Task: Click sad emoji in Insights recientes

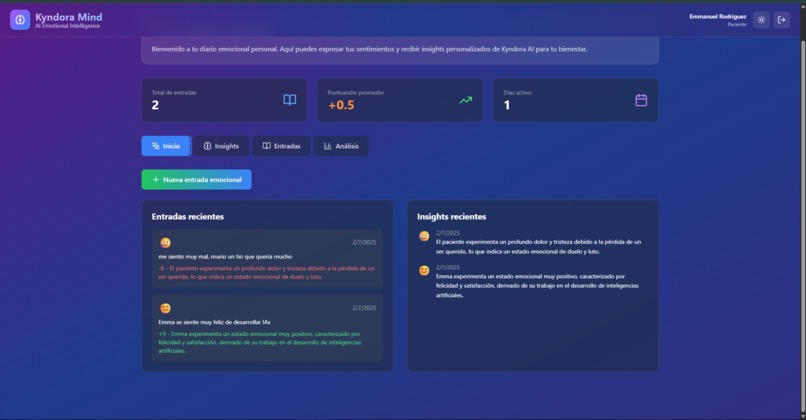Action: (x=424, y=236)
